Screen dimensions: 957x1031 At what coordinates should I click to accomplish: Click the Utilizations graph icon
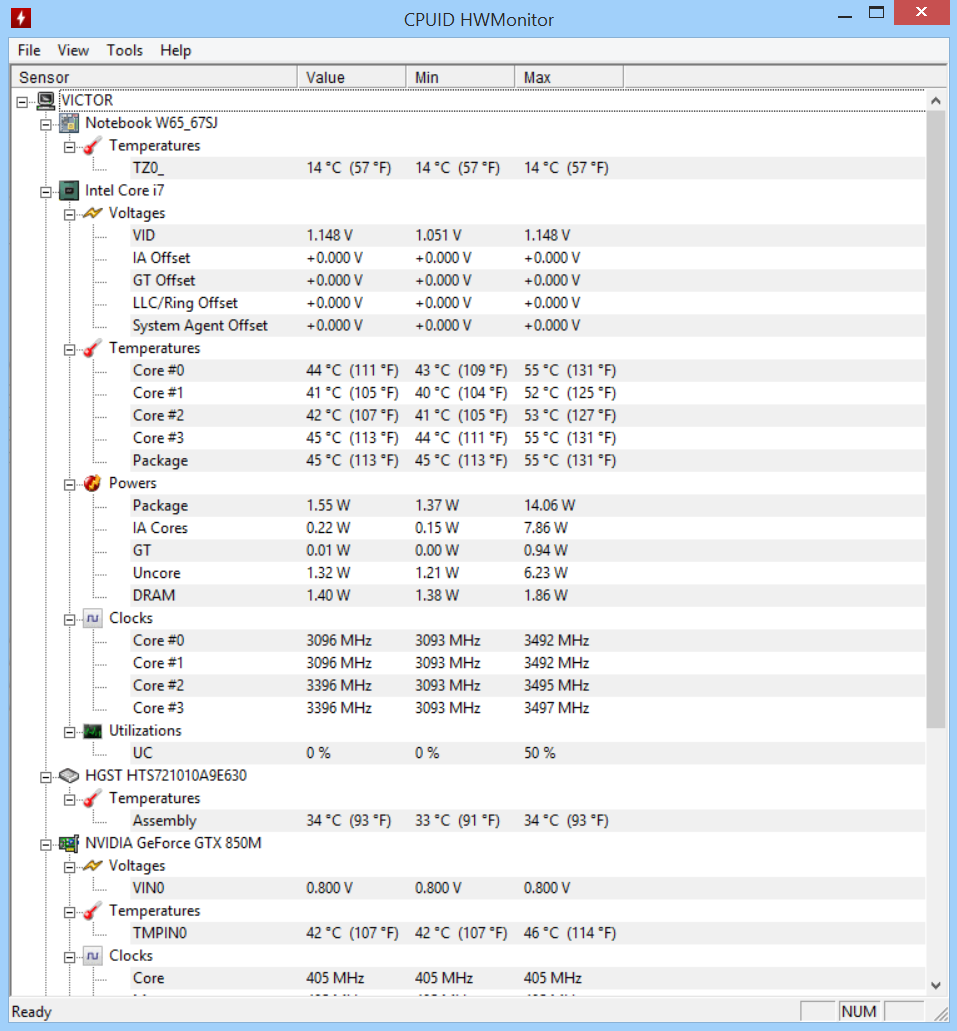click(x=93, y=731)
